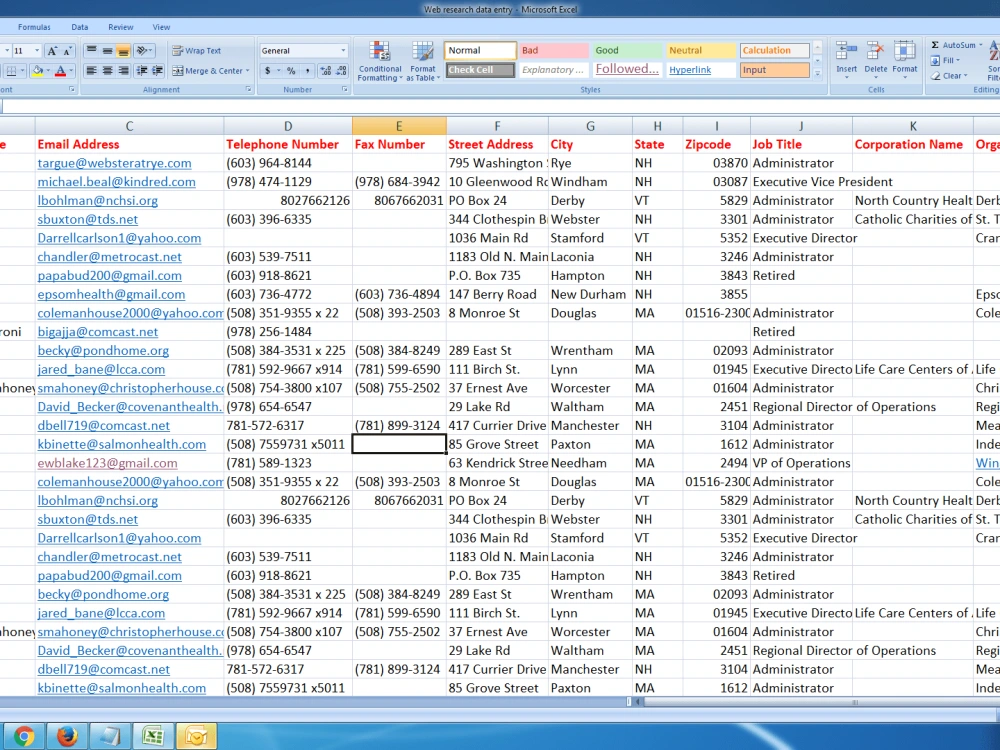Increase font size with Grow Font icon
Image resolution: width=1000 pixels, height=750 pixels.
click(52, 51)
